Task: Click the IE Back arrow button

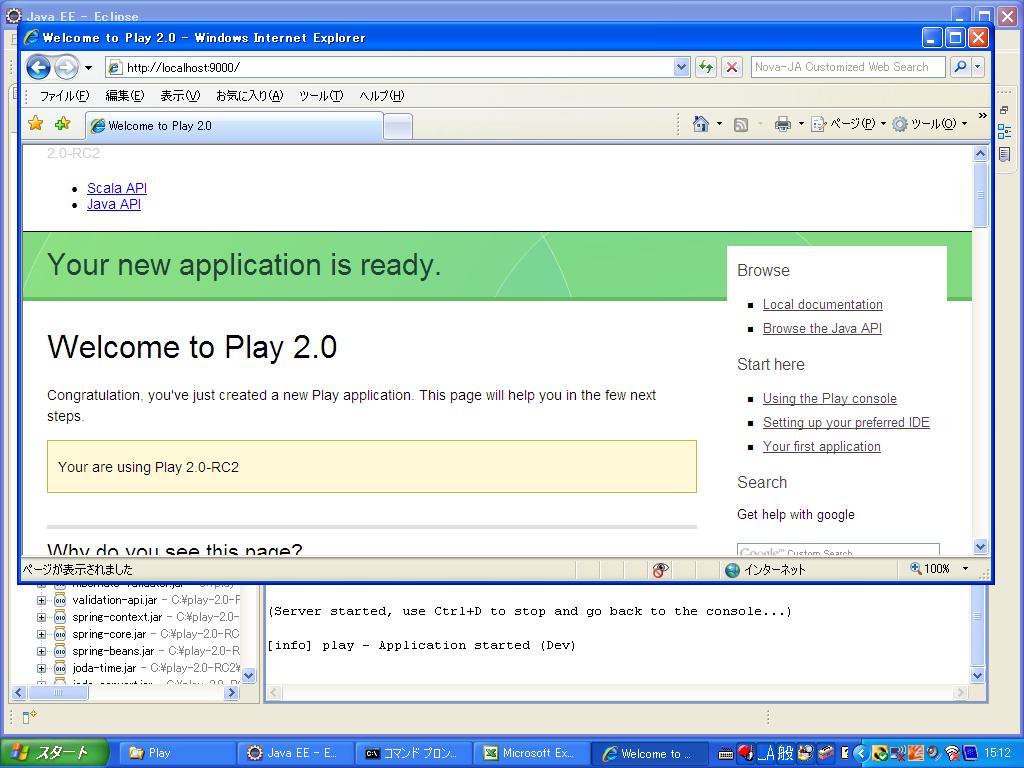Action: [x=39, y=67]
